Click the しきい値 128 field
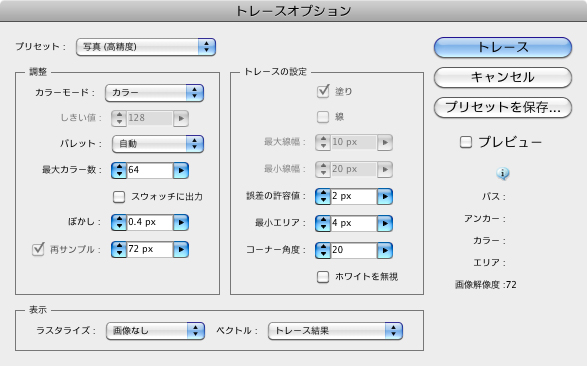This screenshot has width=587, height=366. coord(150,118)
